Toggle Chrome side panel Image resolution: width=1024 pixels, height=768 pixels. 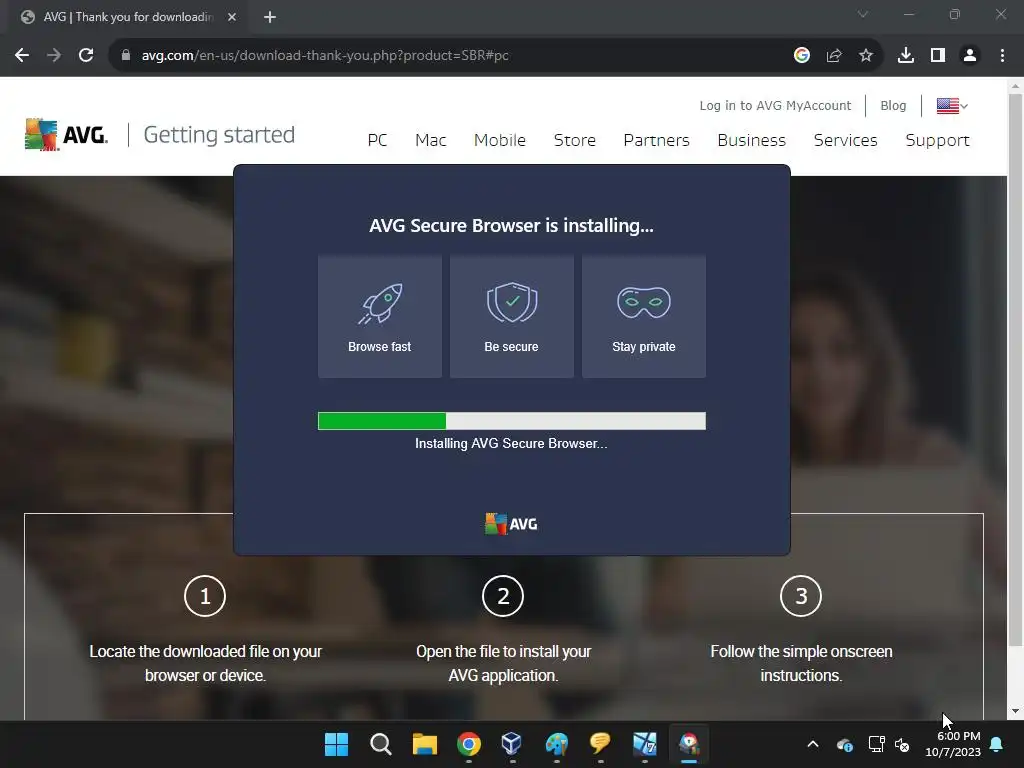[x=938, y=56]
